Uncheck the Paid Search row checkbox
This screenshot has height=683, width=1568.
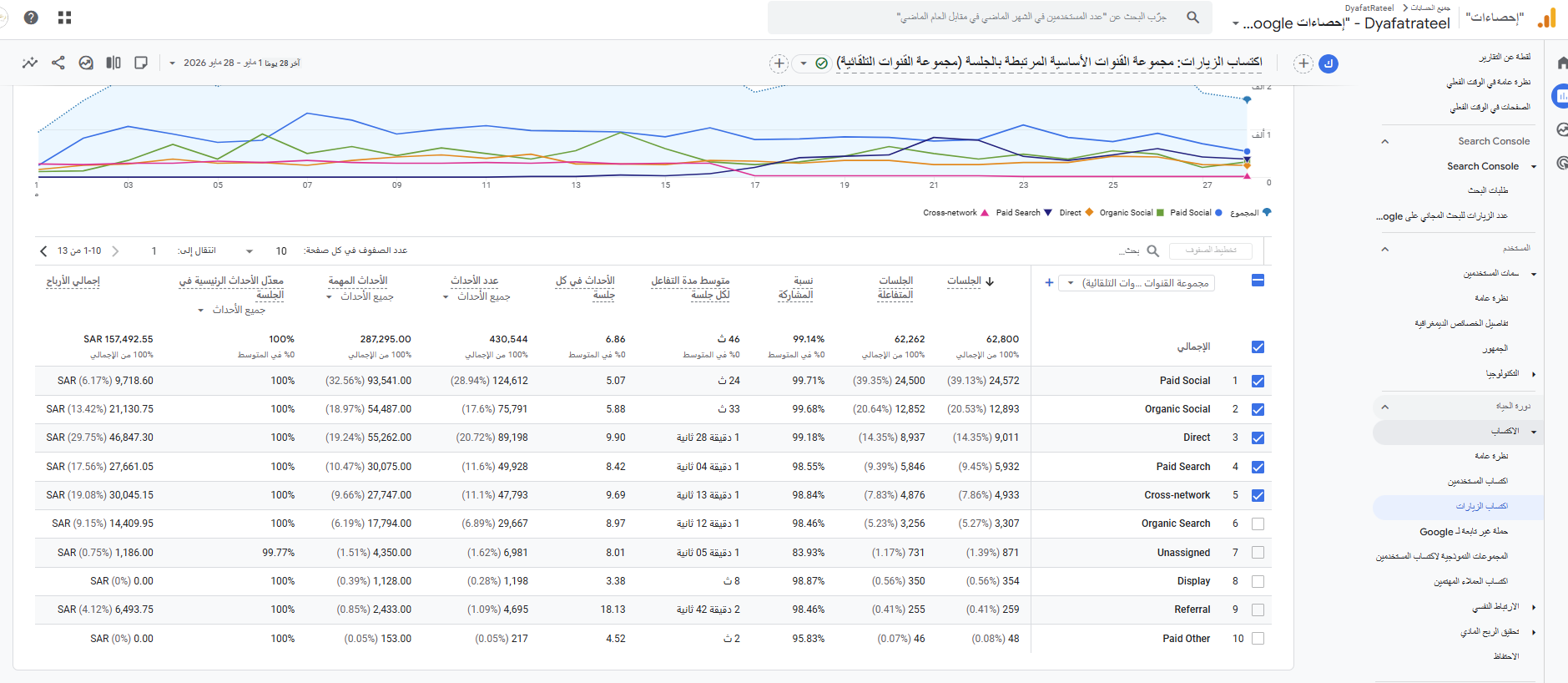[x=1258, y=467]
